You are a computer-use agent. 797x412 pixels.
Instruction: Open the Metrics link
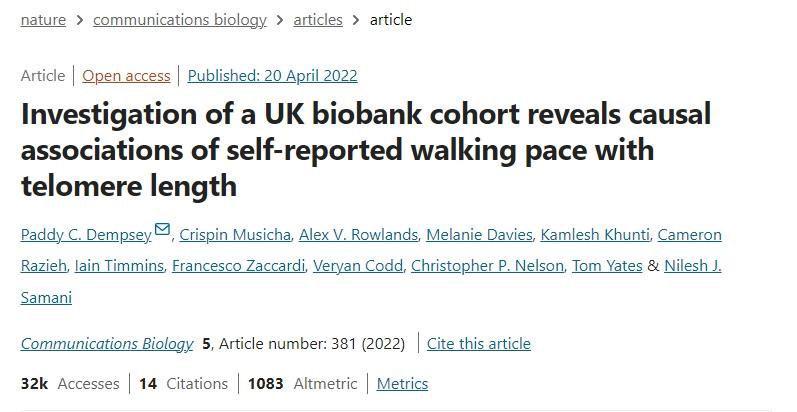point(402,384)
